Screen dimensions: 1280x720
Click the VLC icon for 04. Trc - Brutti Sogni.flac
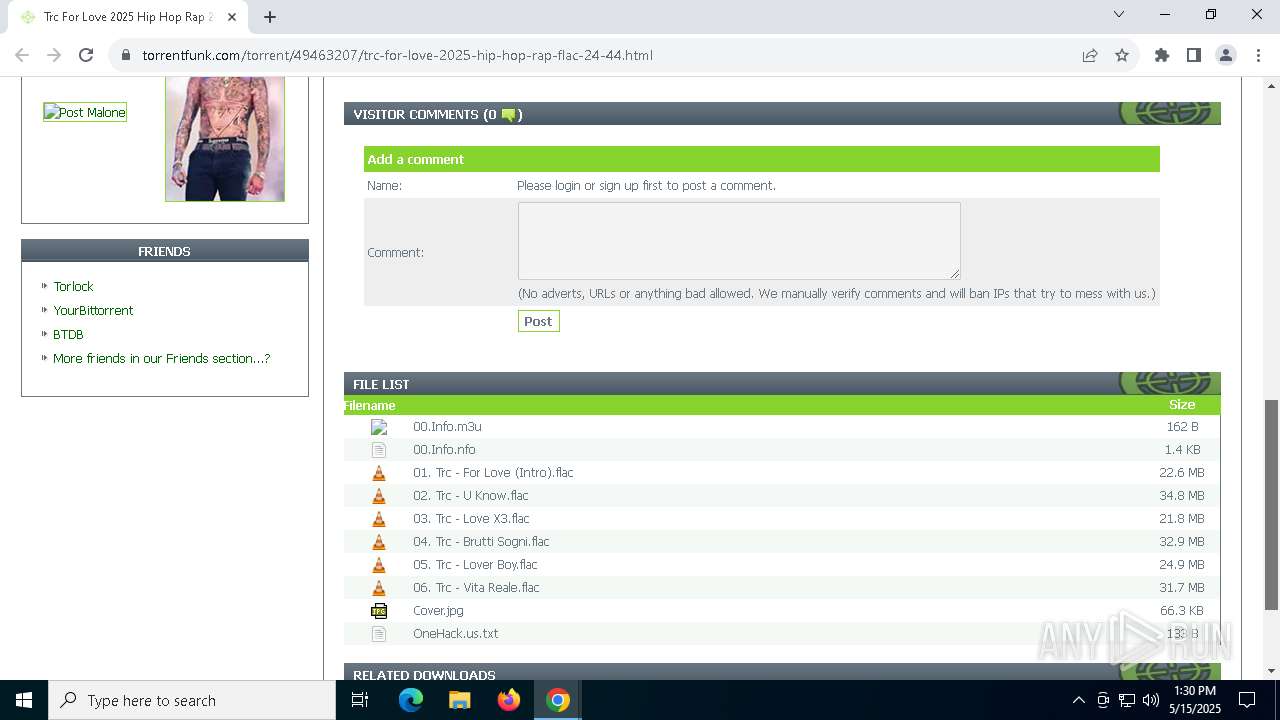379,542
